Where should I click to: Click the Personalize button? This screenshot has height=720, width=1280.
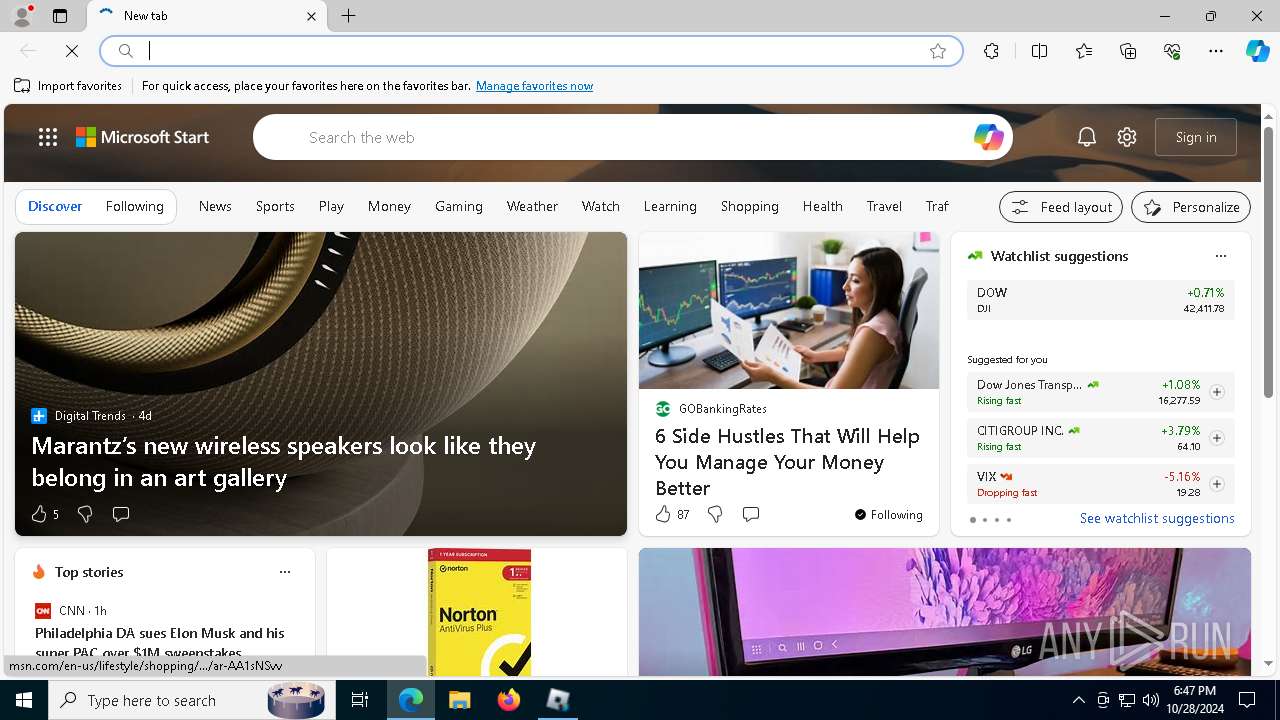pyautogui.click(x=1191, y=207)
